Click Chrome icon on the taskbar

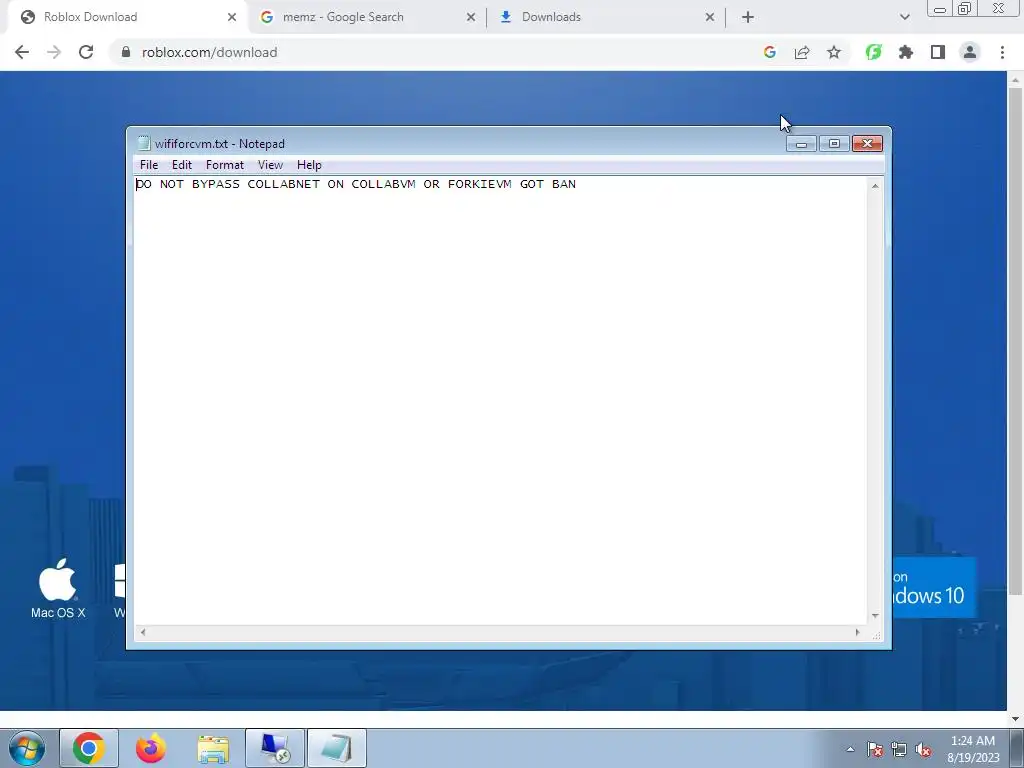pyautogui.click(x=89, y=748)
